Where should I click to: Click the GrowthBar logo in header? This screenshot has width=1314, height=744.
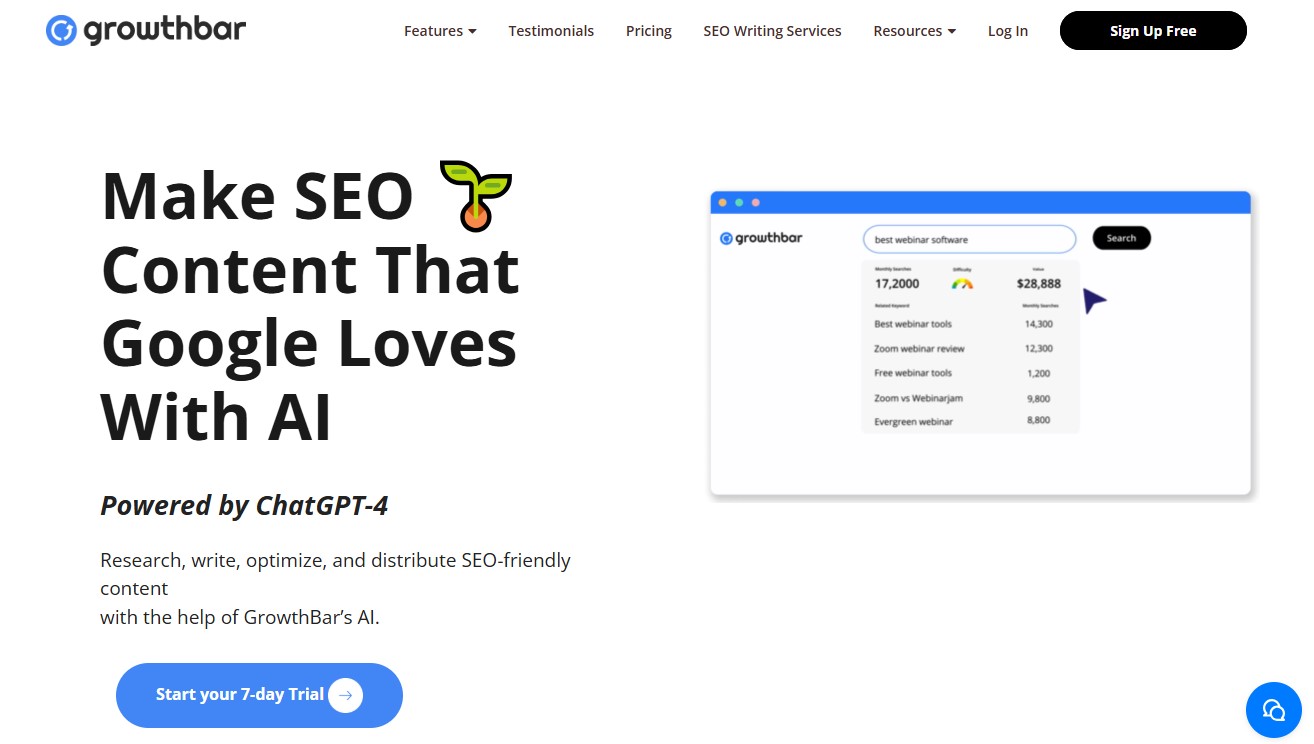pos(146,30)
